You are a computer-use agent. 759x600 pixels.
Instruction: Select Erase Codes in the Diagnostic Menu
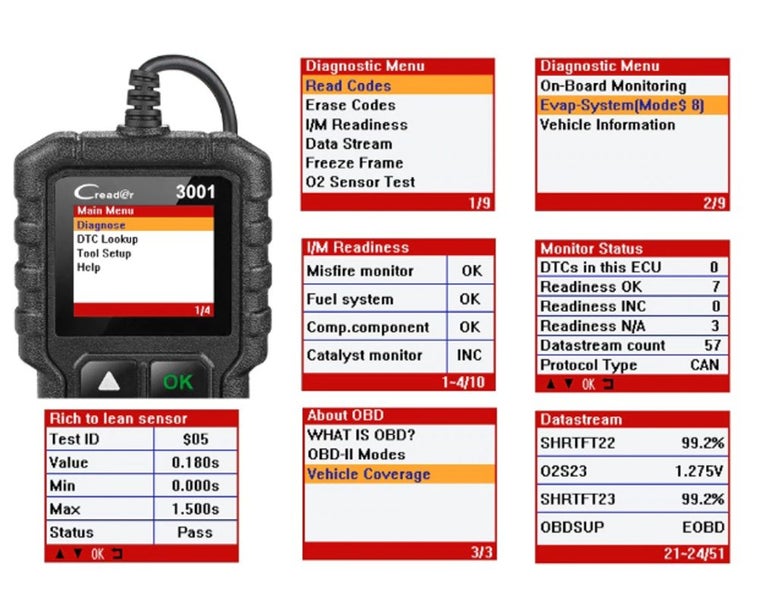coord(350,105)
